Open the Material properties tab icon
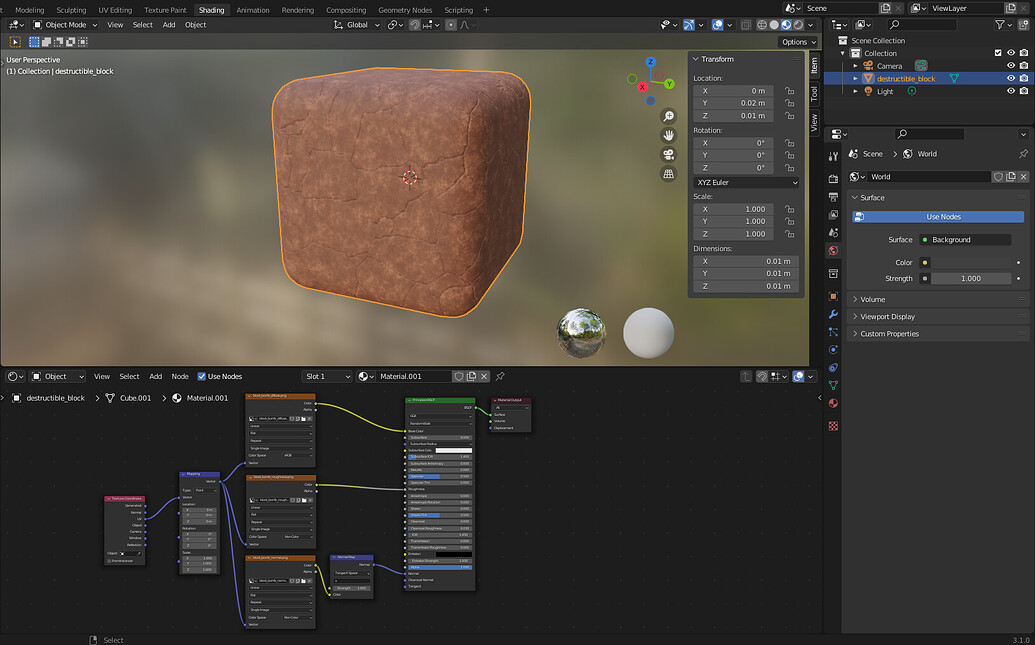The height and width of the screenshot is (645, 1035). pyautogui.click(x=833, y=403)
